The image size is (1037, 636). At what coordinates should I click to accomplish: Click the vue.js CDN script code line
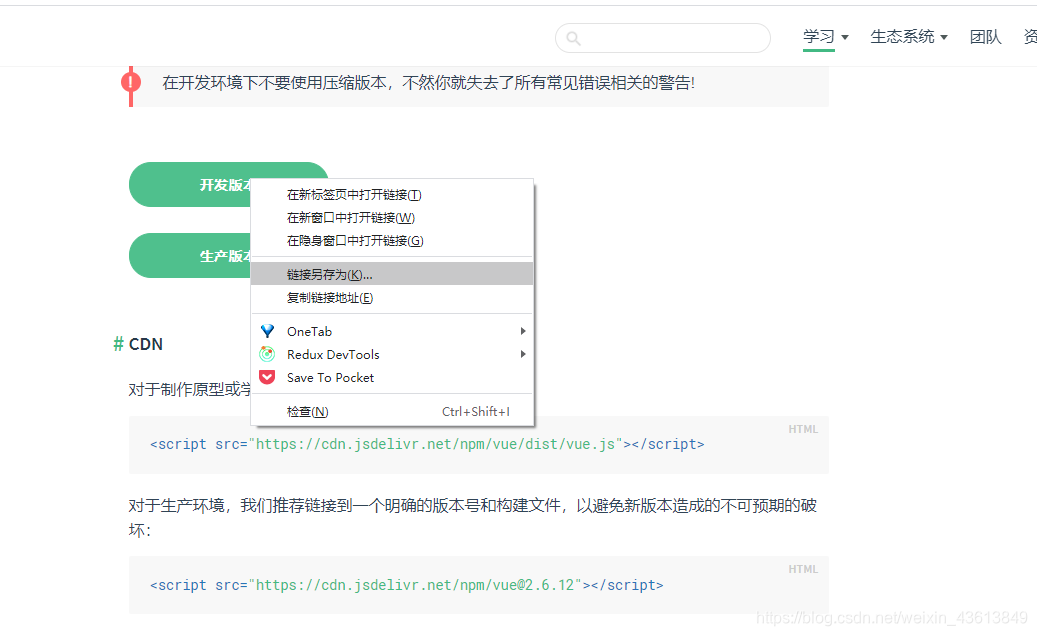(427, 444)
